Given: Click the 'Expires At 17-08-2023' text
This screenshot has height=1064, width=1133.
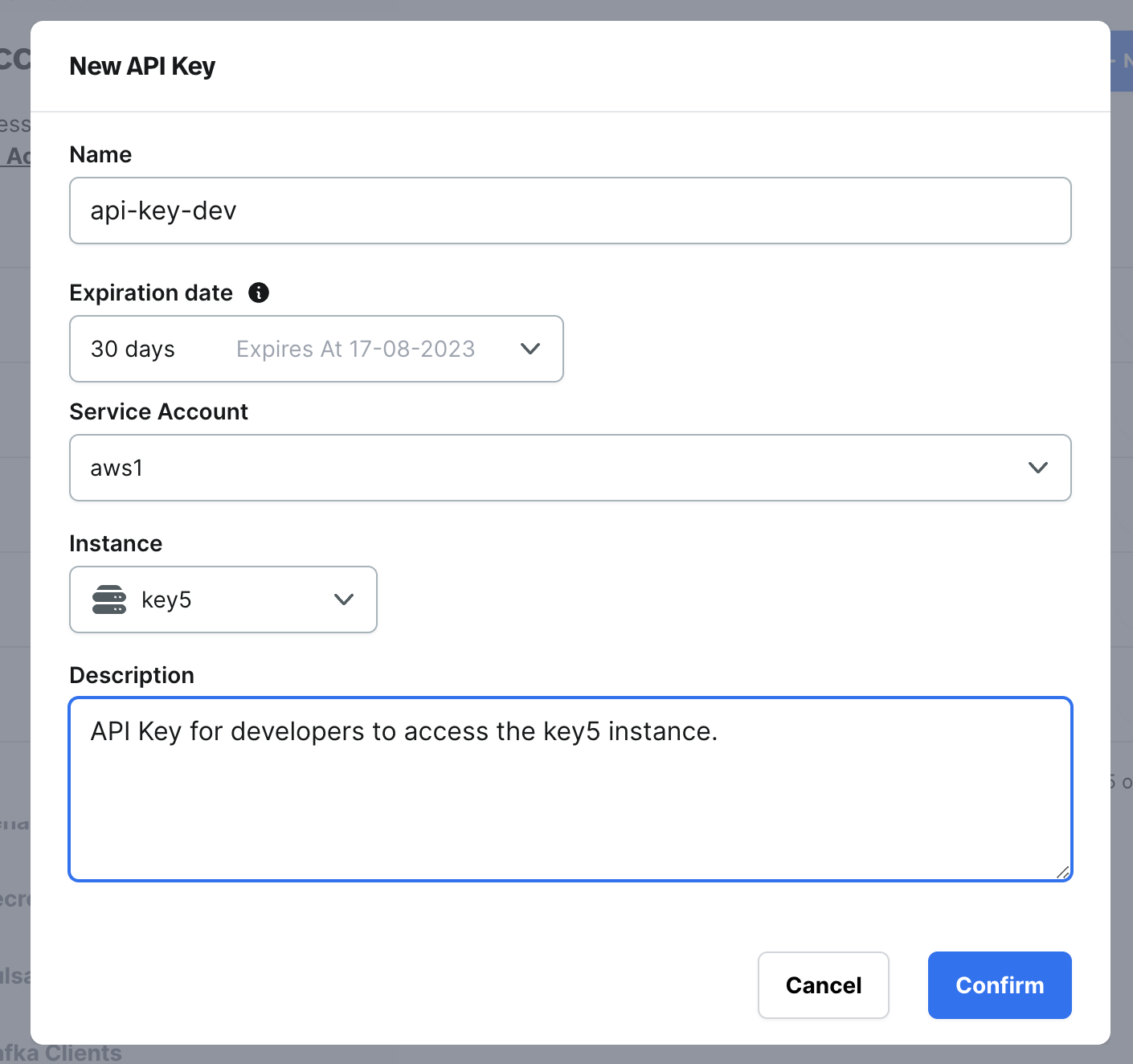Looking at the screenshot, I should (355, 349).
